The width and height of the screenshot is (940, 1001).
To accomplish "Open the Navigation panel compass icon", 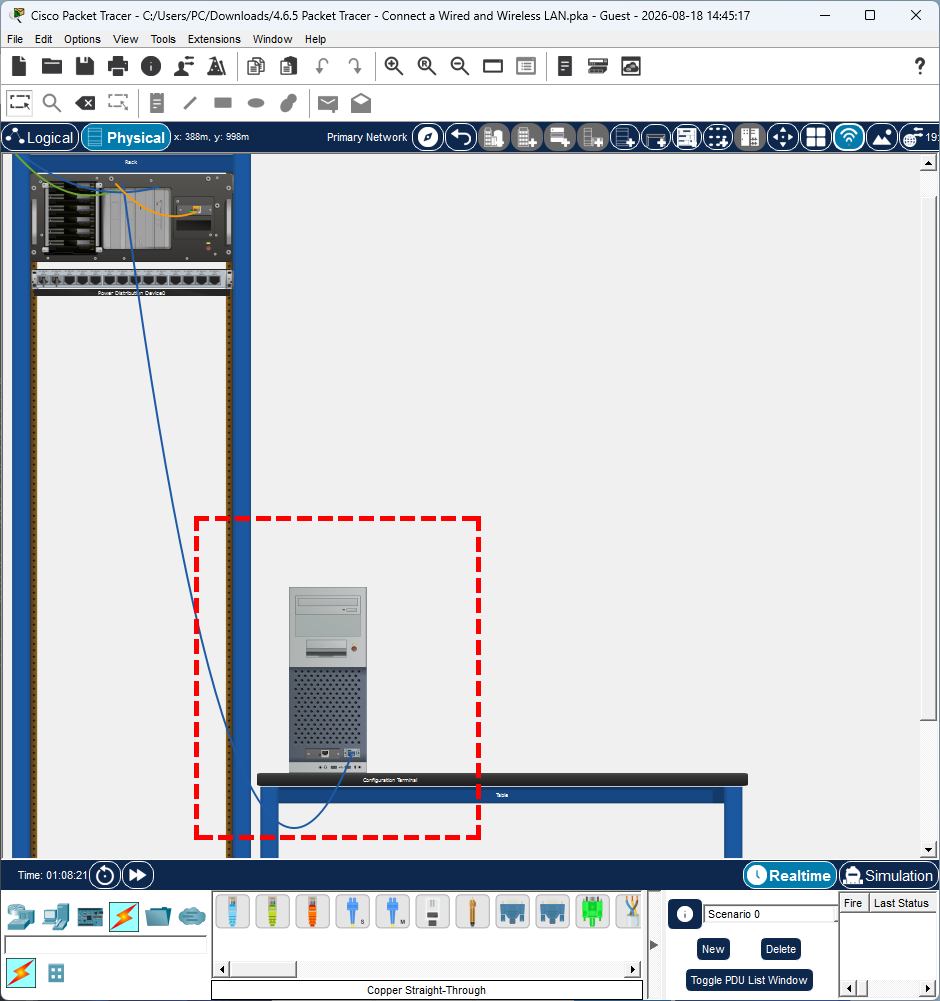I will 428,137.
